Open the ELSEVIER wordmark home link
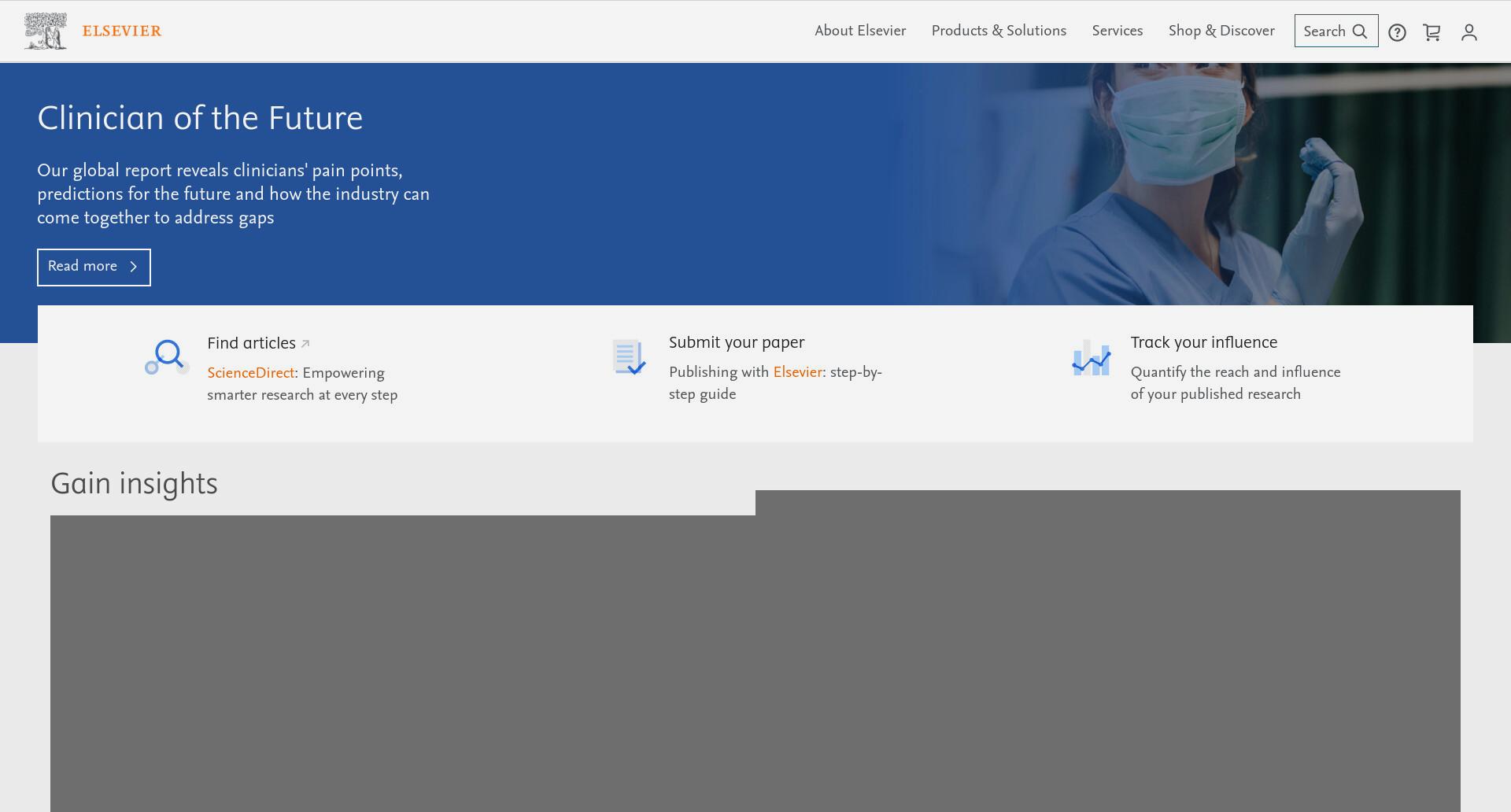The height and width of the screenshot is (812, 1511). point(122,31)
